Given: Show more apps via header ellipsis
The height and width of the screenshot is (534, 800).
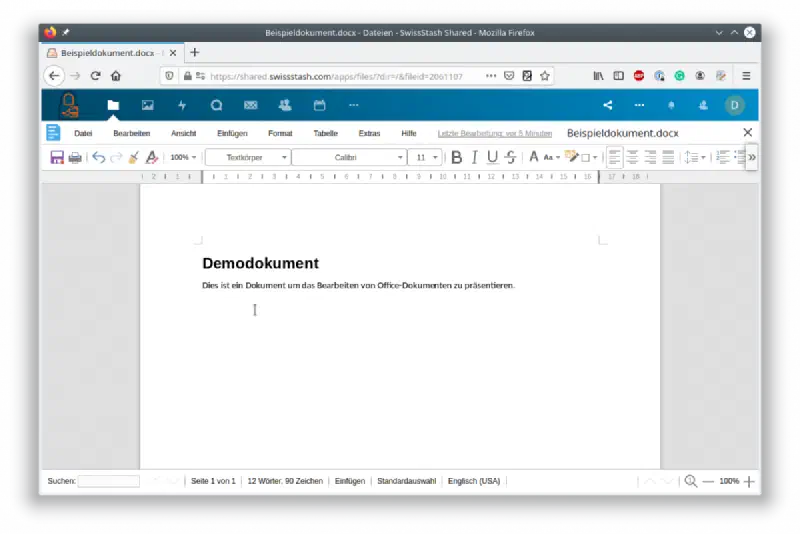Looking at the screenshot, I should point(354,105).
